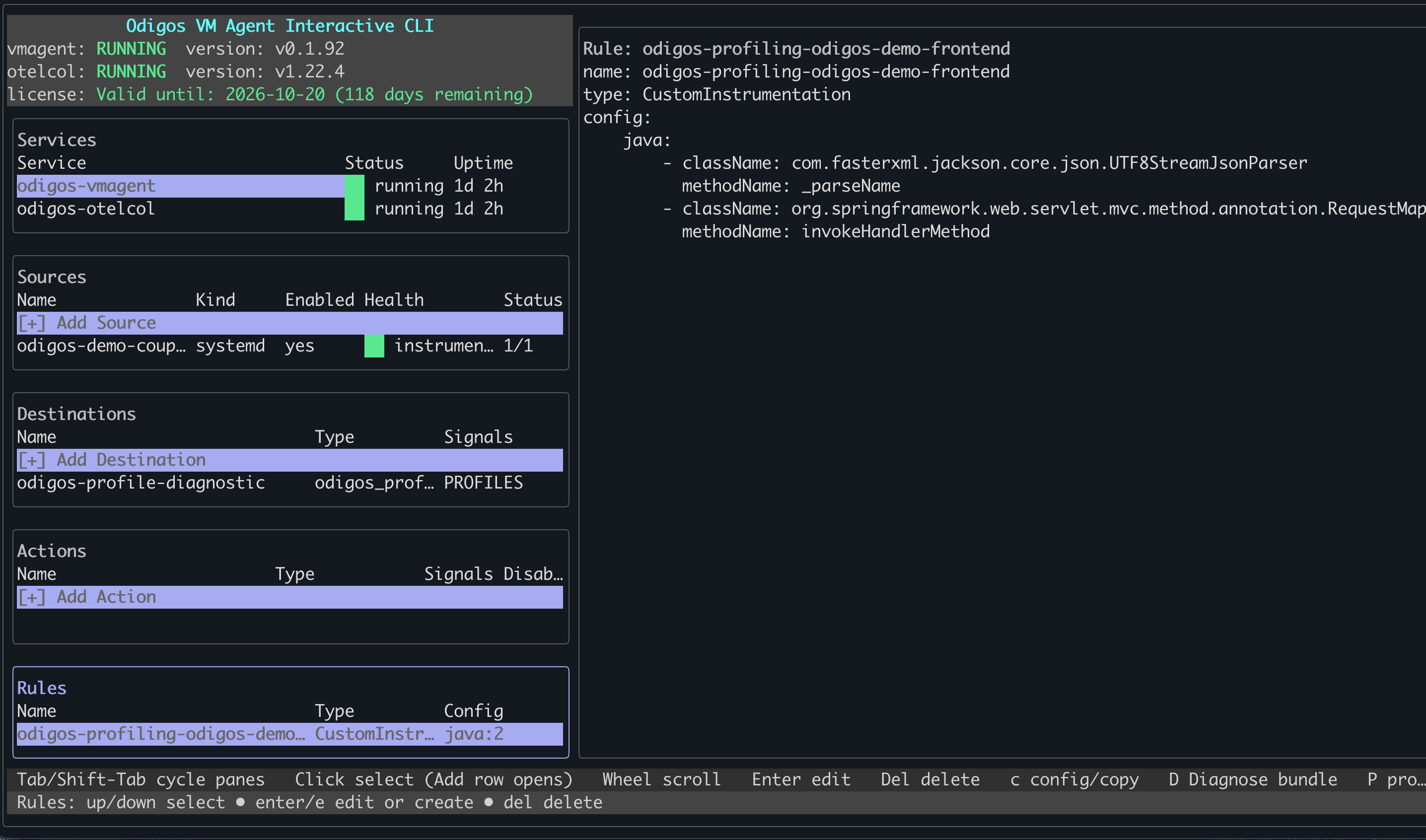Click the otelcol version v1.22.4 text
This screenshot has width=1426, height=840.
(x=265, y=71)
